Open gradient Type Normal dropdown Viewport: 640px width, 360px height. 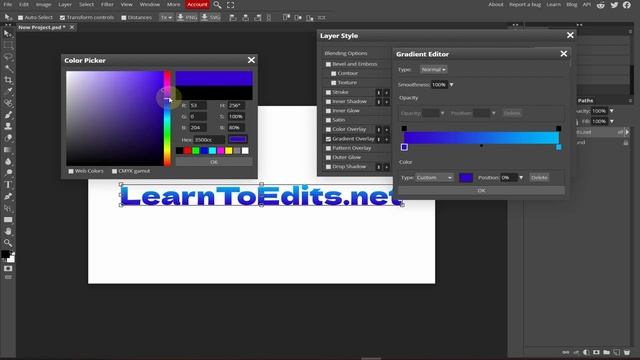pos(433,69)
